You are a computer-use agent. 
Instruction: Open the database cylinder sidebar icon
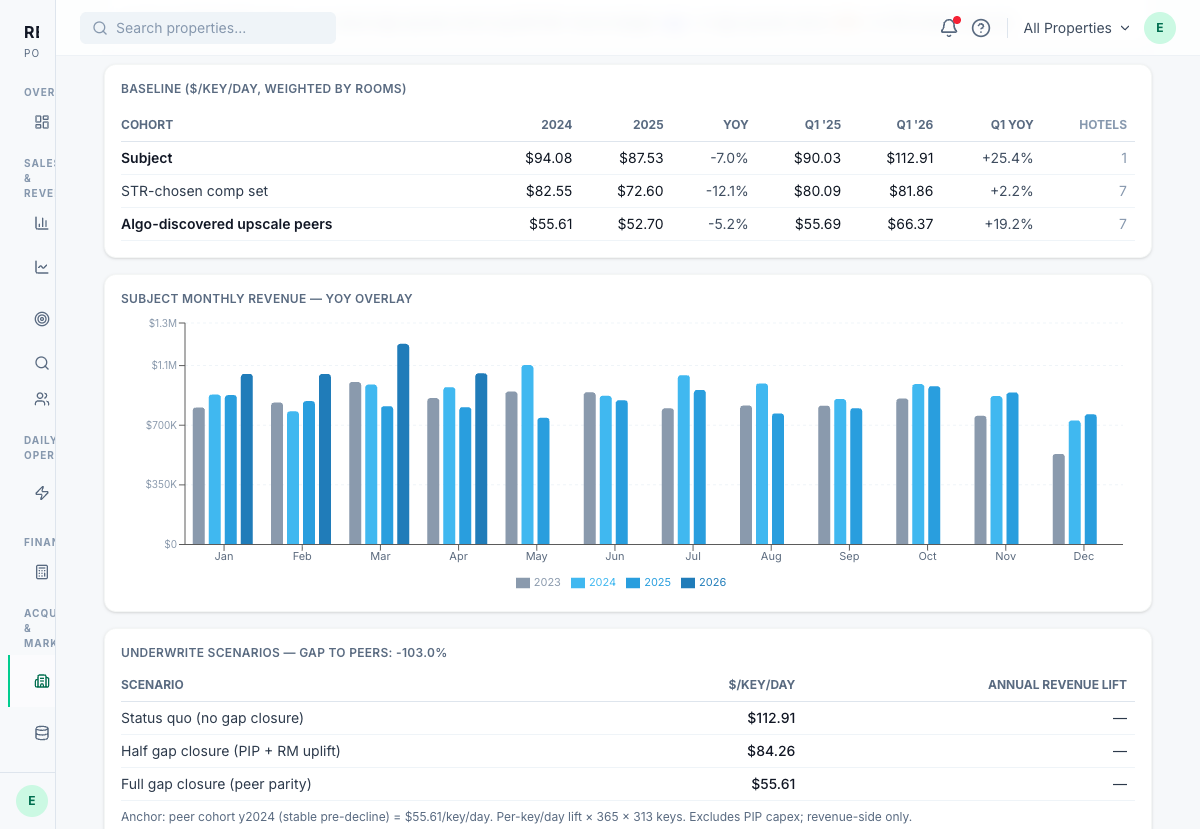click(42, 733)
